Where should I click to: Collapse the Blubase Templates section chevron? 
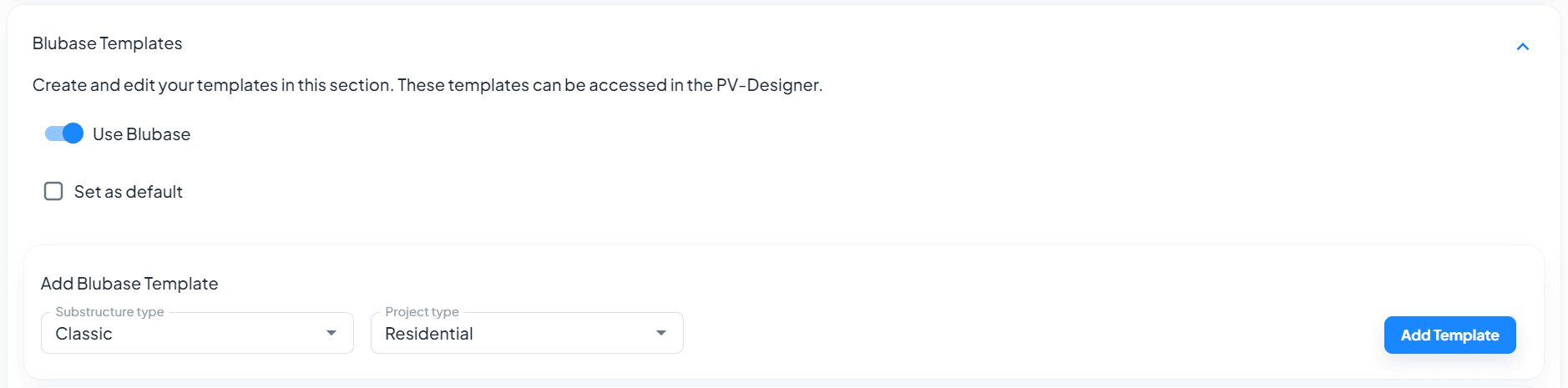tap(1522, 47)
